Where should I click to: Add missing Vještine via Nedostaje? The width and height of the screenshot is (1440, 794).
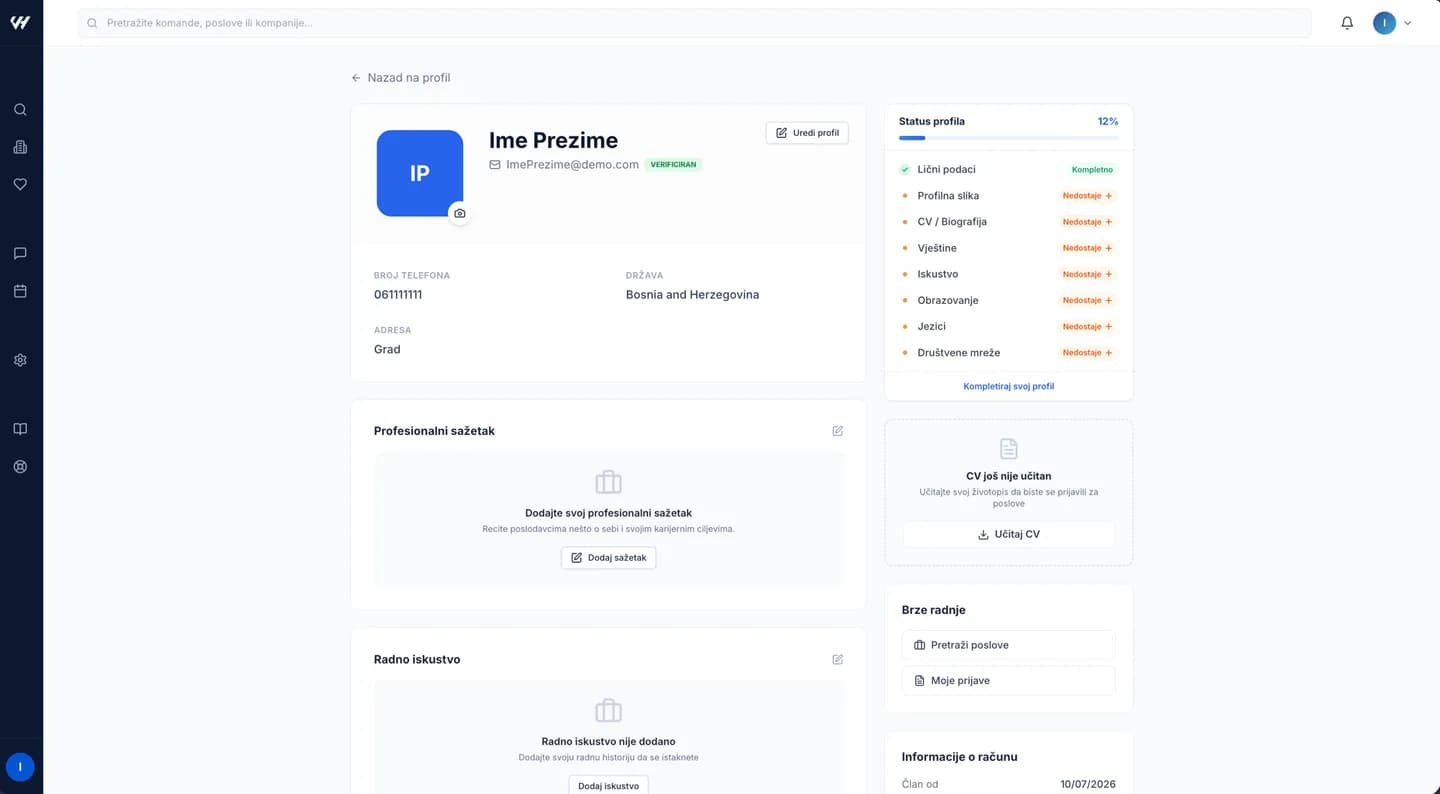[1088, 248]
